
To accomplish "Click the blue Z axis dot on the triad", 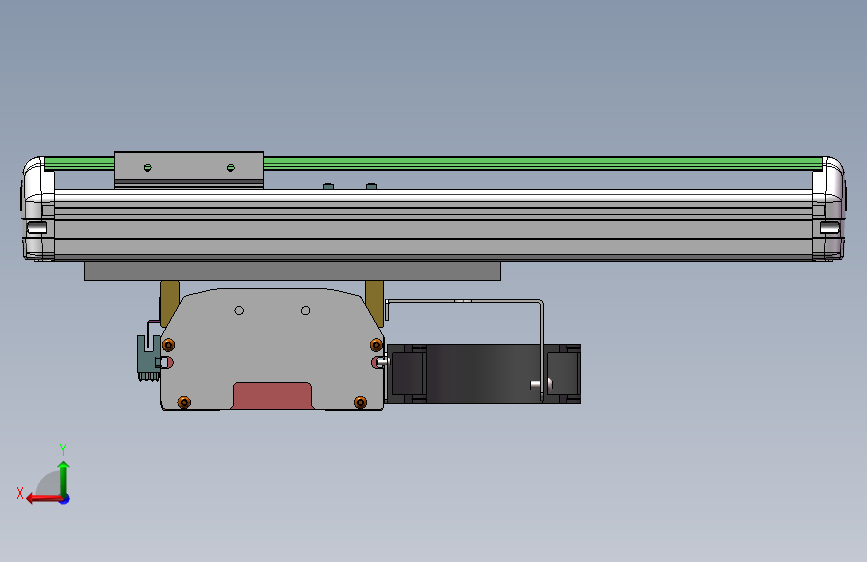I will (65, 499).
